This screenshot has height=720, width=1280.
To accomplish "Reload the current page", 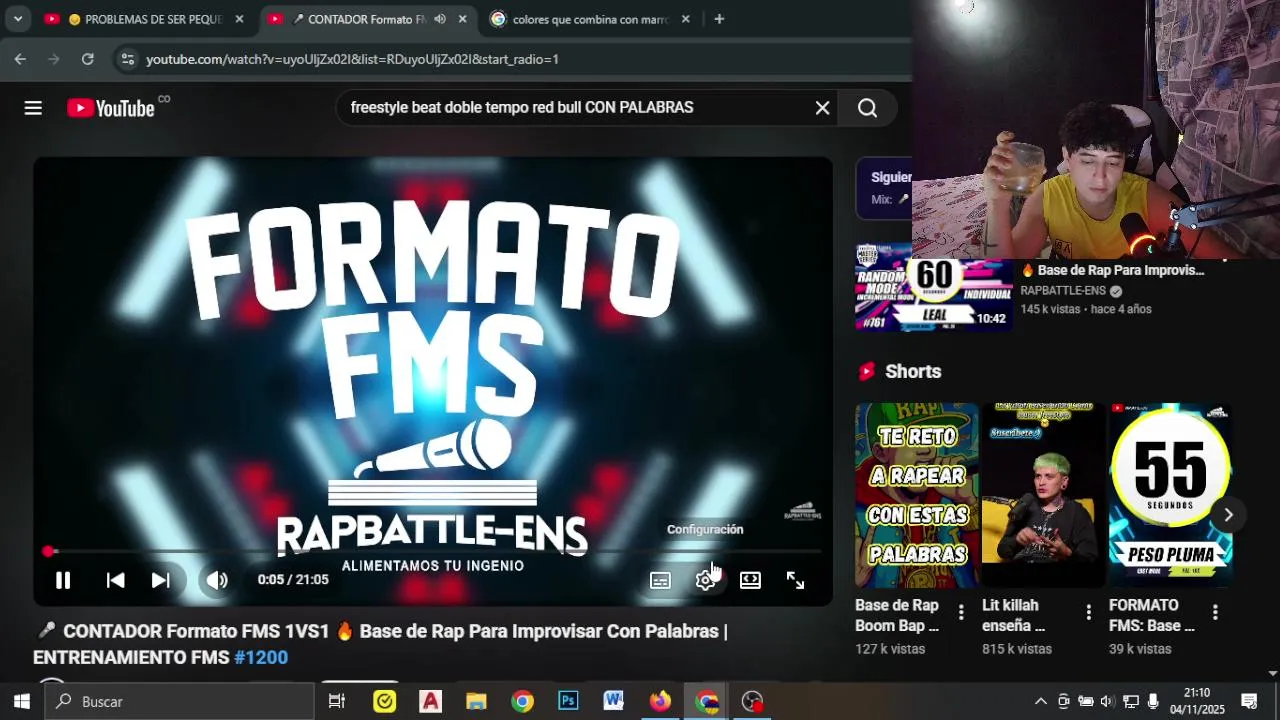I will pyautogui.click(x=87, y=59).
